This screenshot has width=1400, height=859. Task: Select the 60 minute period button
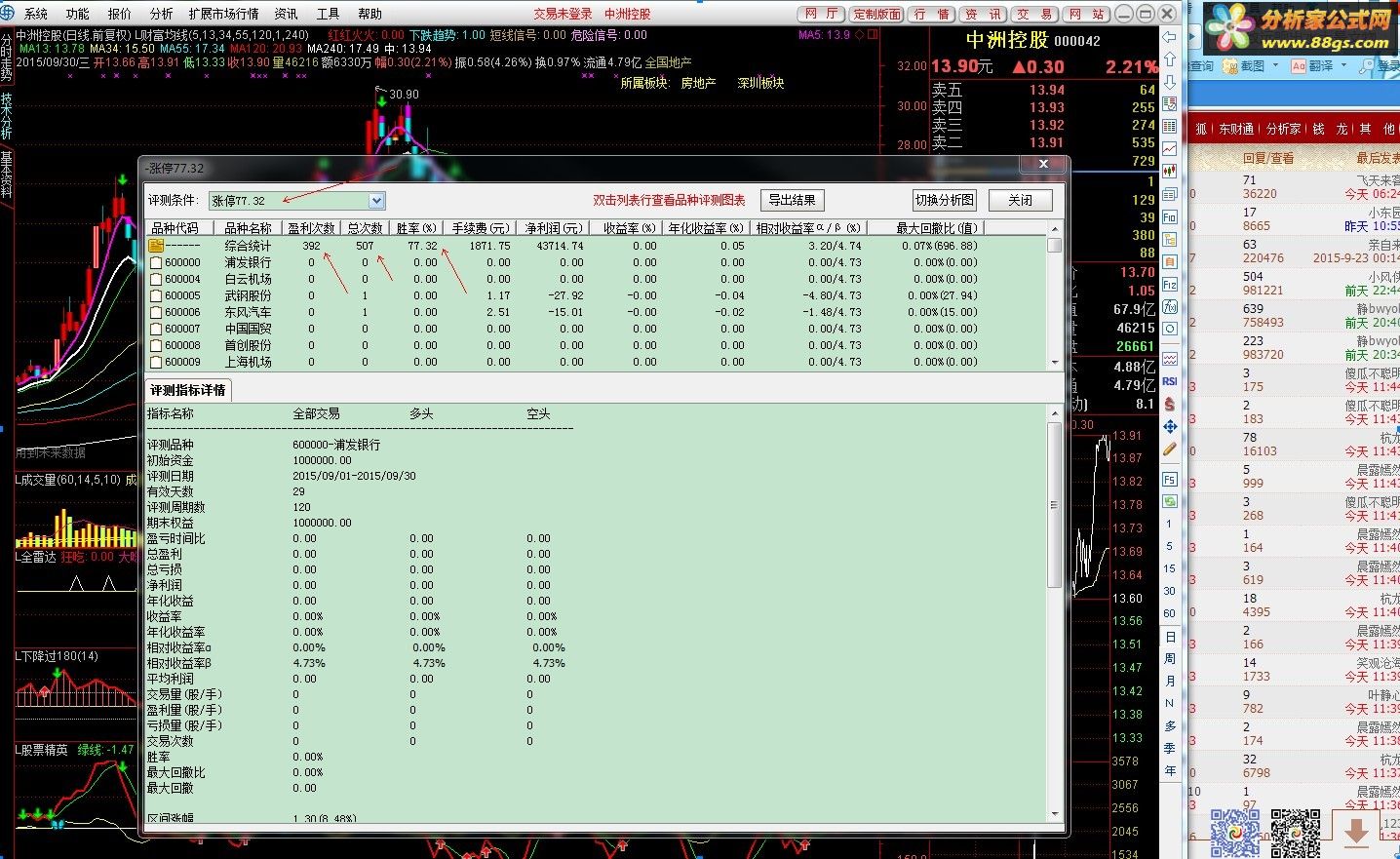(x=1169, y=613)
